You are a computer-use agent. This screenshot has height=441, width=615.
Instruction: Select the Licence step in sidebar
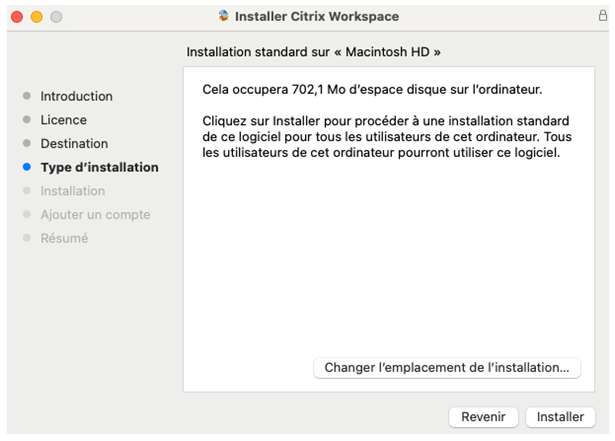tap(64, 120)
